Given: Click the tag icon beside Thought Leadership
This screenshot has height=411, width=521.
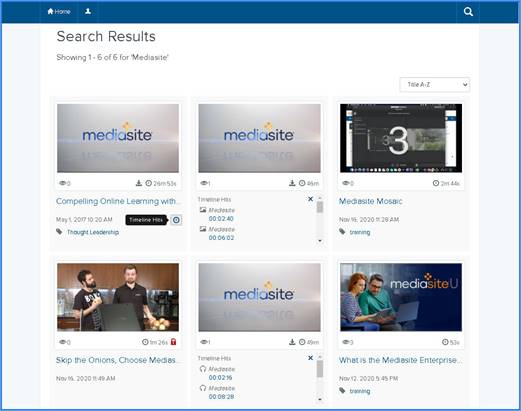Looking at the screenshot, I should 59,232.
